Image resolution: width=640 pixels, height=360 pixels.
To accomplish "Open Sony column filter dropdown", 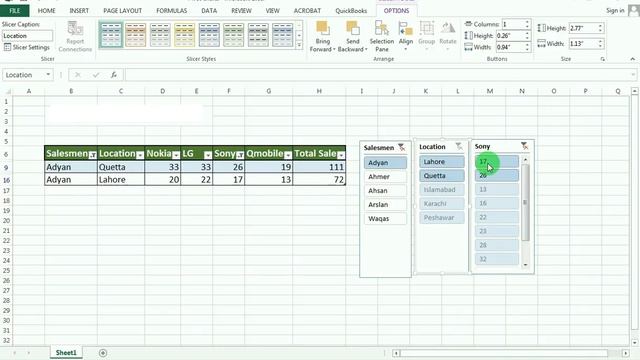I will (x=240, y=155).
